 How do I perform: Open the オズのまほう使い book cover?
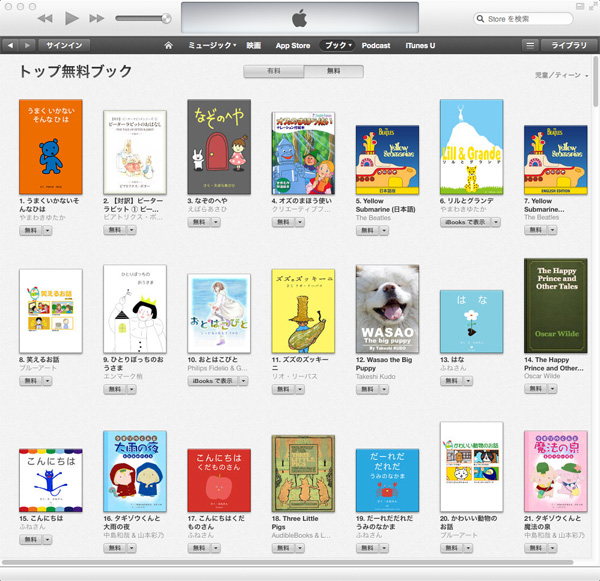303,153
